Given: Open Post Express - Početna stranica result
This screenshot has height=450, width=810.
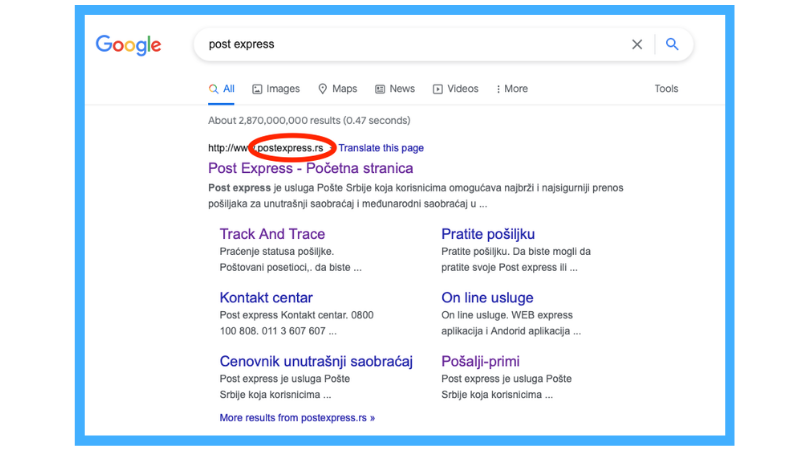Looking at the screenshot, I should (x=310, y=168).
